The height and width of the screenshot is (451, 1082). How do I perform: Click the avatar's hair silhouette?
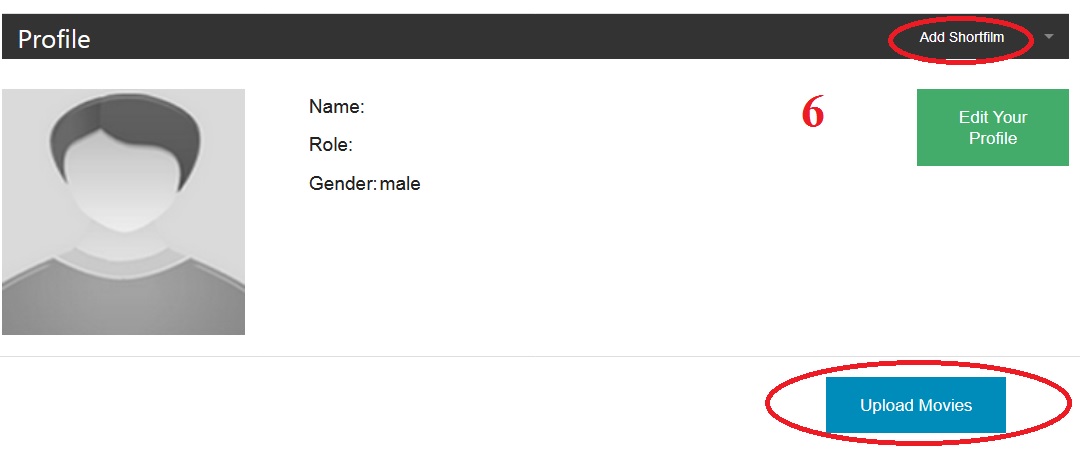pyautogui.click(x=122, y=125)
